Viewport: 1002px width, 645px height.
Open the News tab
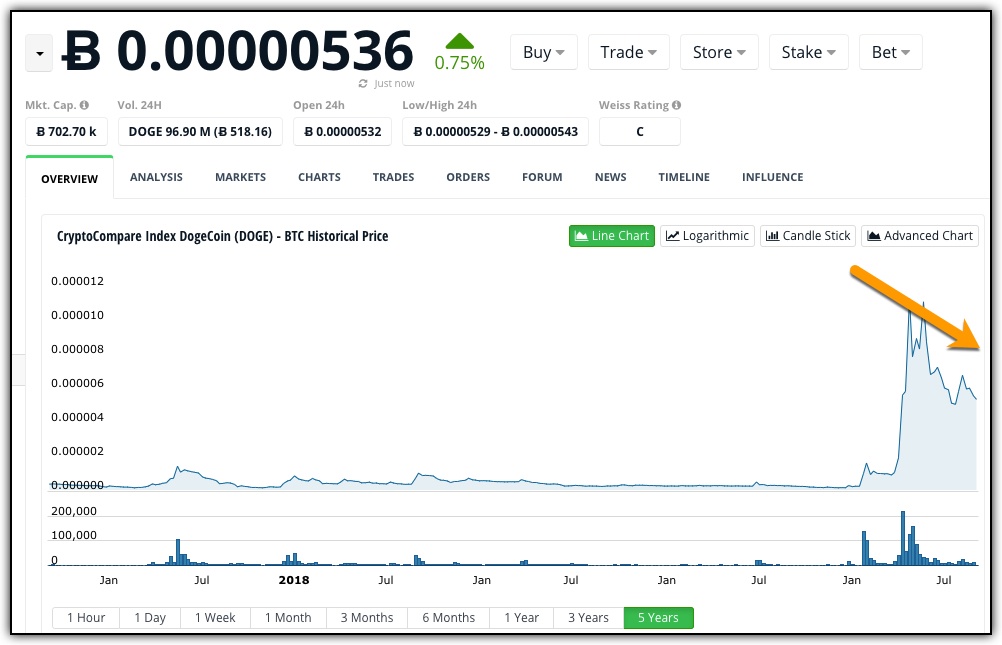610,177
